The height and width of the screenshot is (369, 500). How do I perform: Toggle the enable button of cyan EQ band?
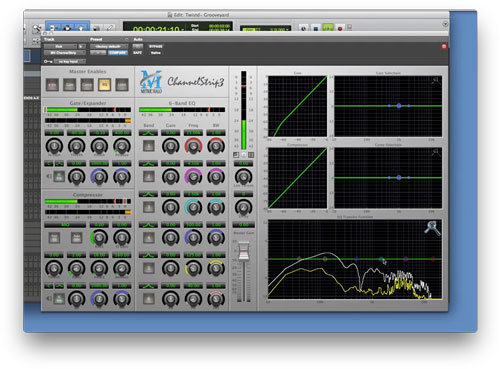point(148,207)
